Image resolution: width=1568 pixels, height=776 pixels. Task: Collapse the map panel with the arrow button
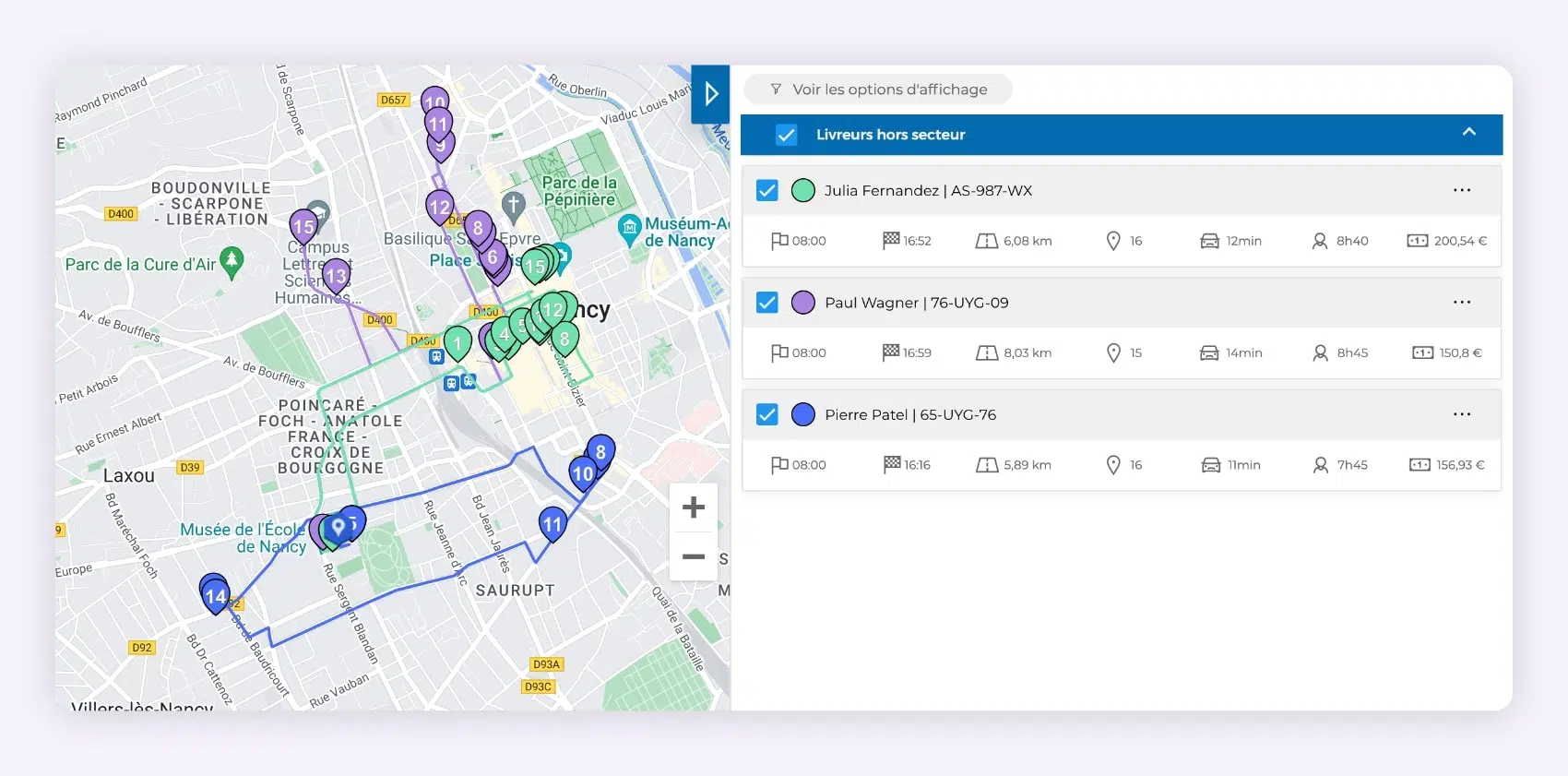tap(710, 94)
